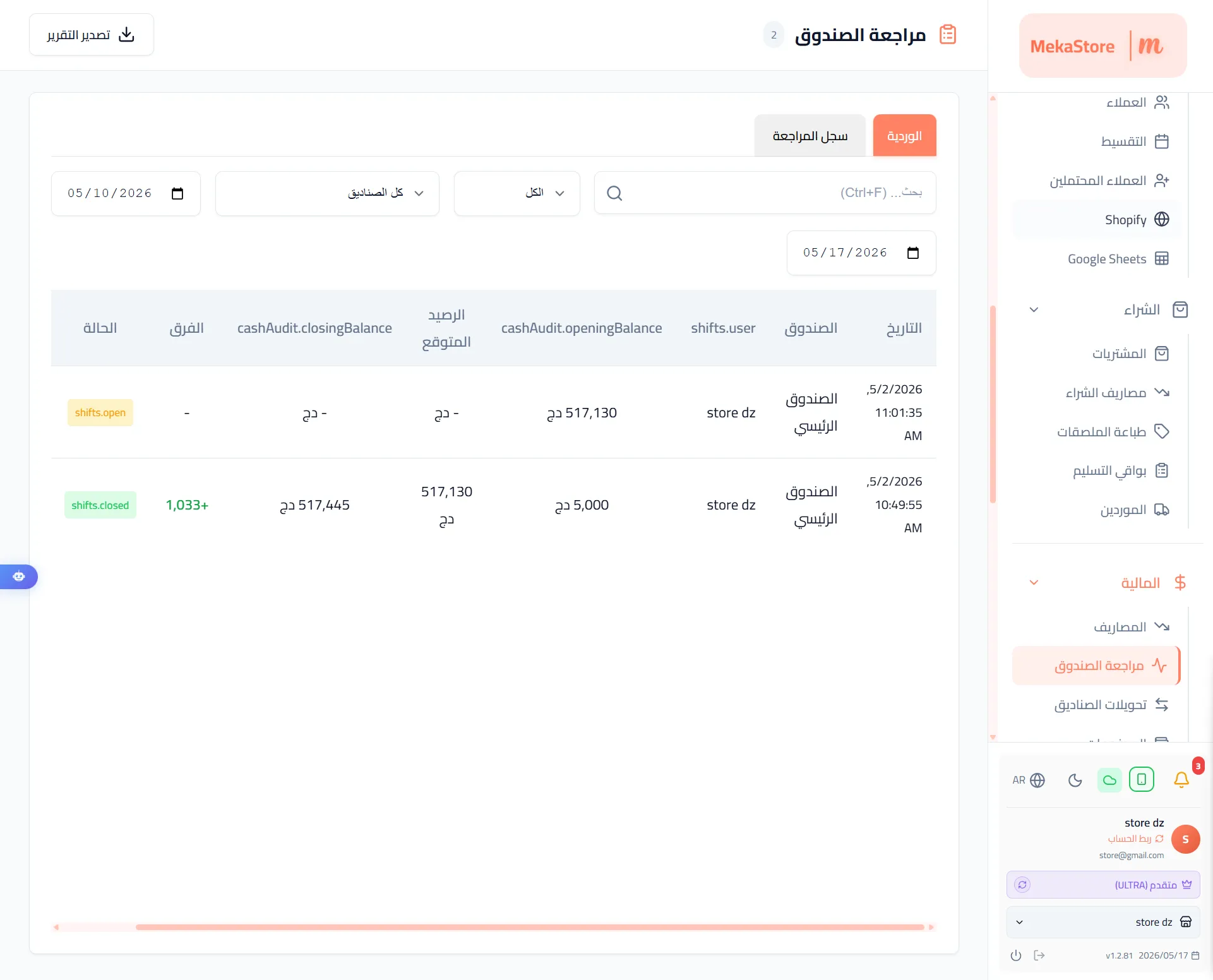This screenshot has width=1213, height=980.
Task: Click the S user avatar
Action: click(1185, 839)
